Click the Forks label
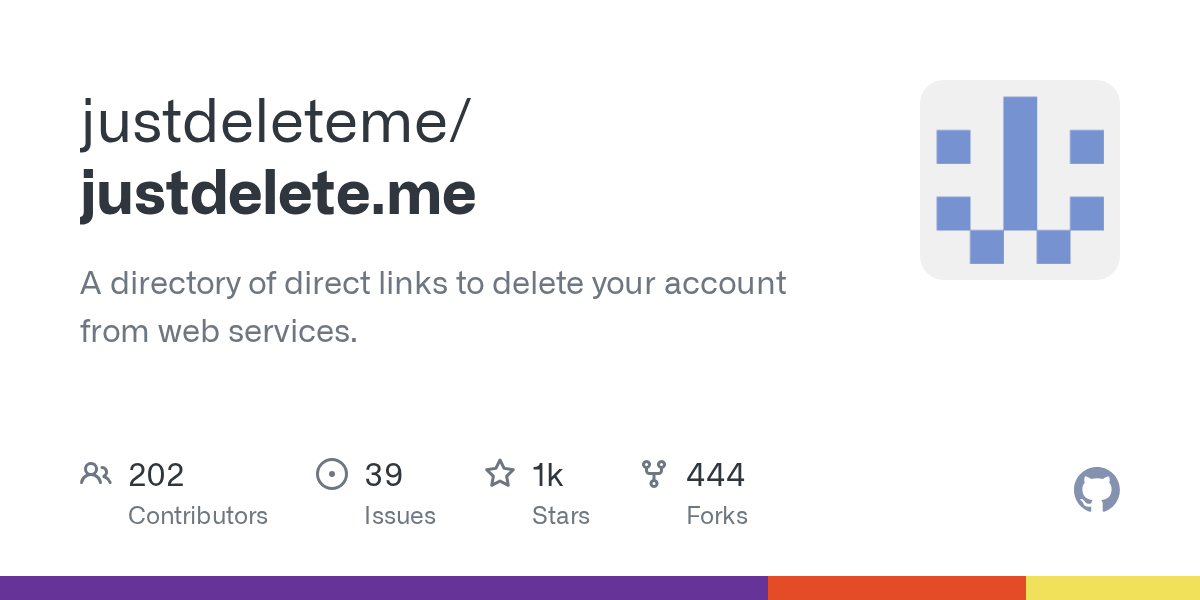 click(x=717, y=516)
